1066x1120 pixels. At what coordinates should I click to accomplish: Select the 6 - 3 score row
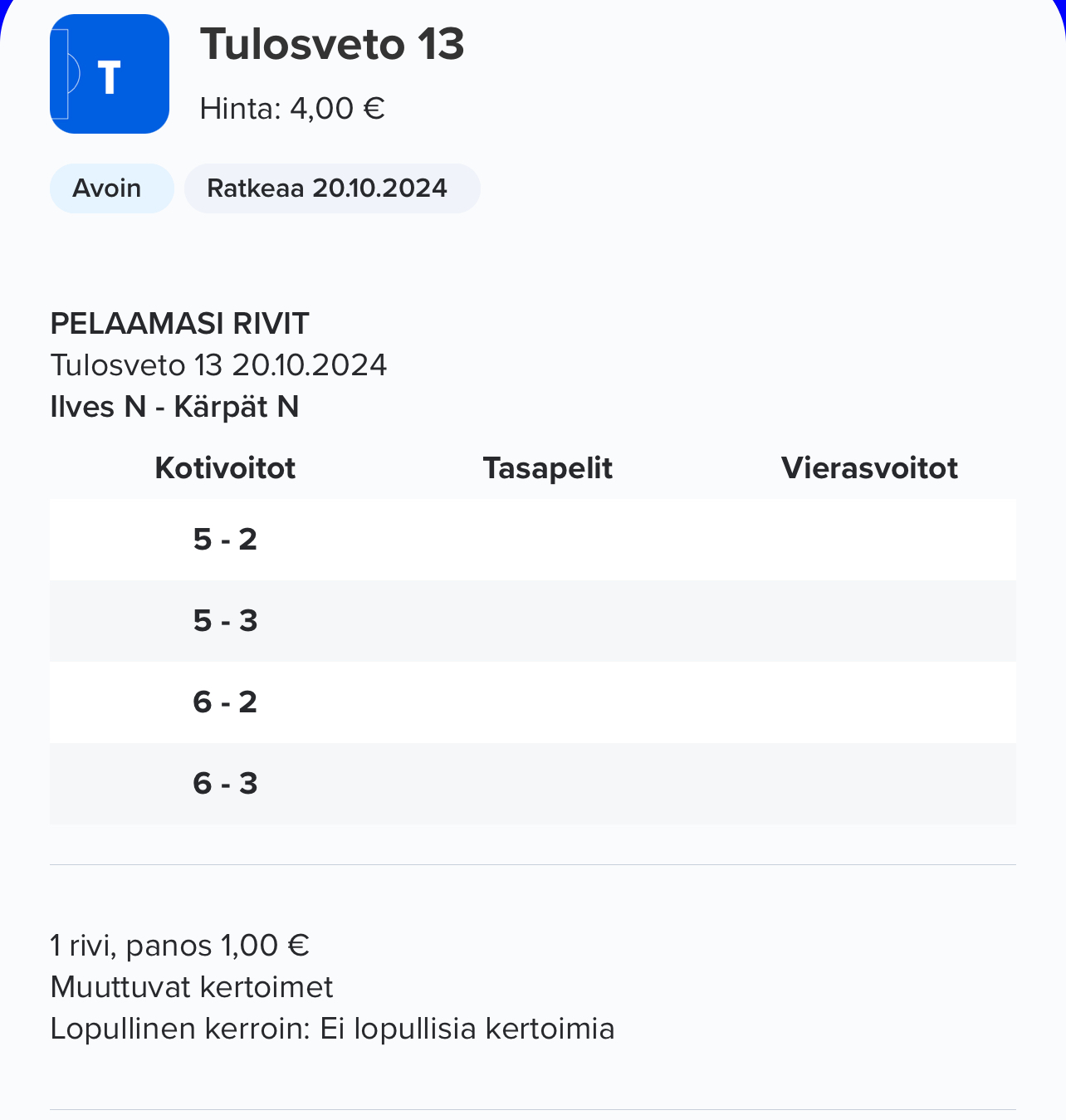(533, 784)
